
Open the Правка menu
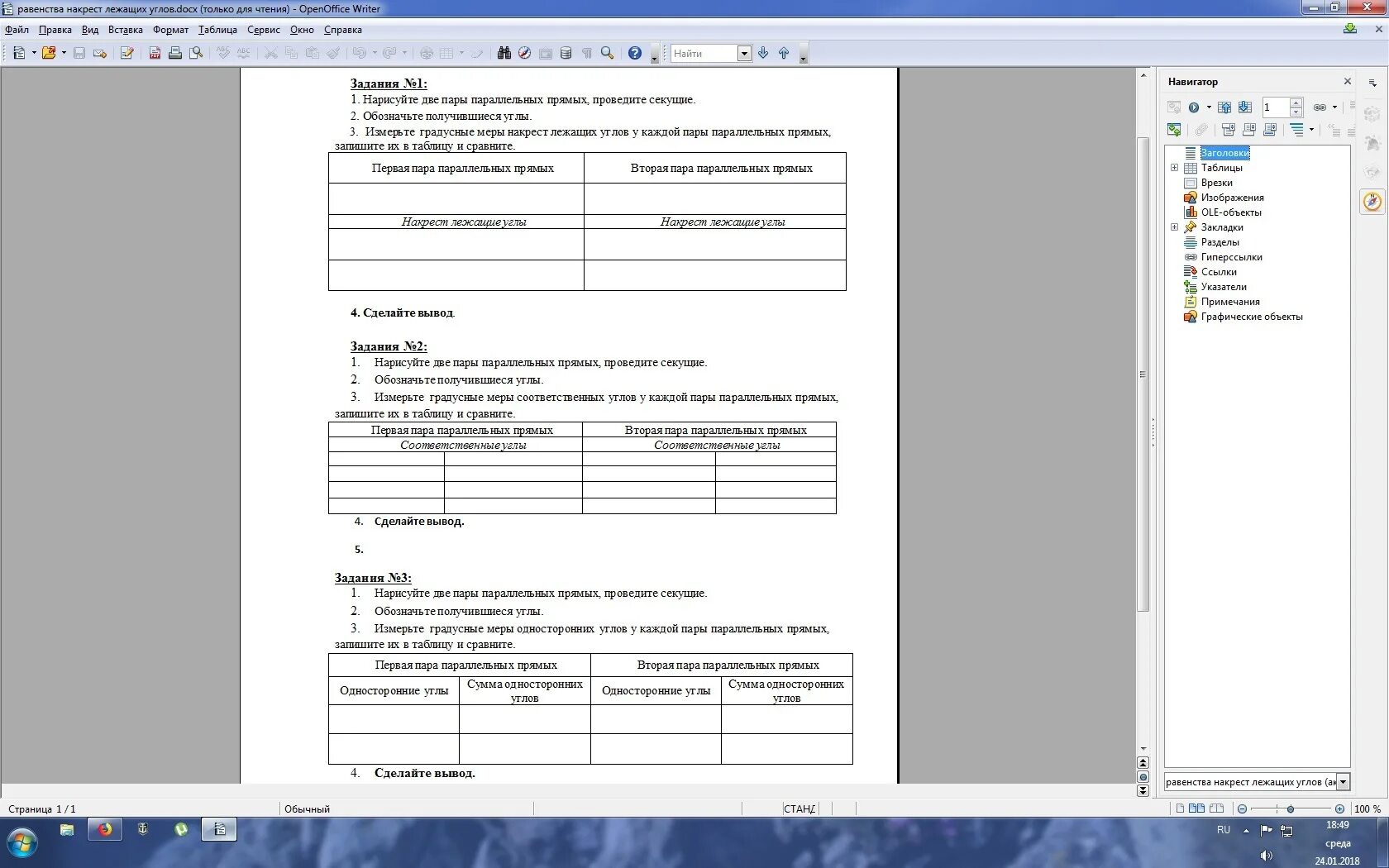[55, 30]
